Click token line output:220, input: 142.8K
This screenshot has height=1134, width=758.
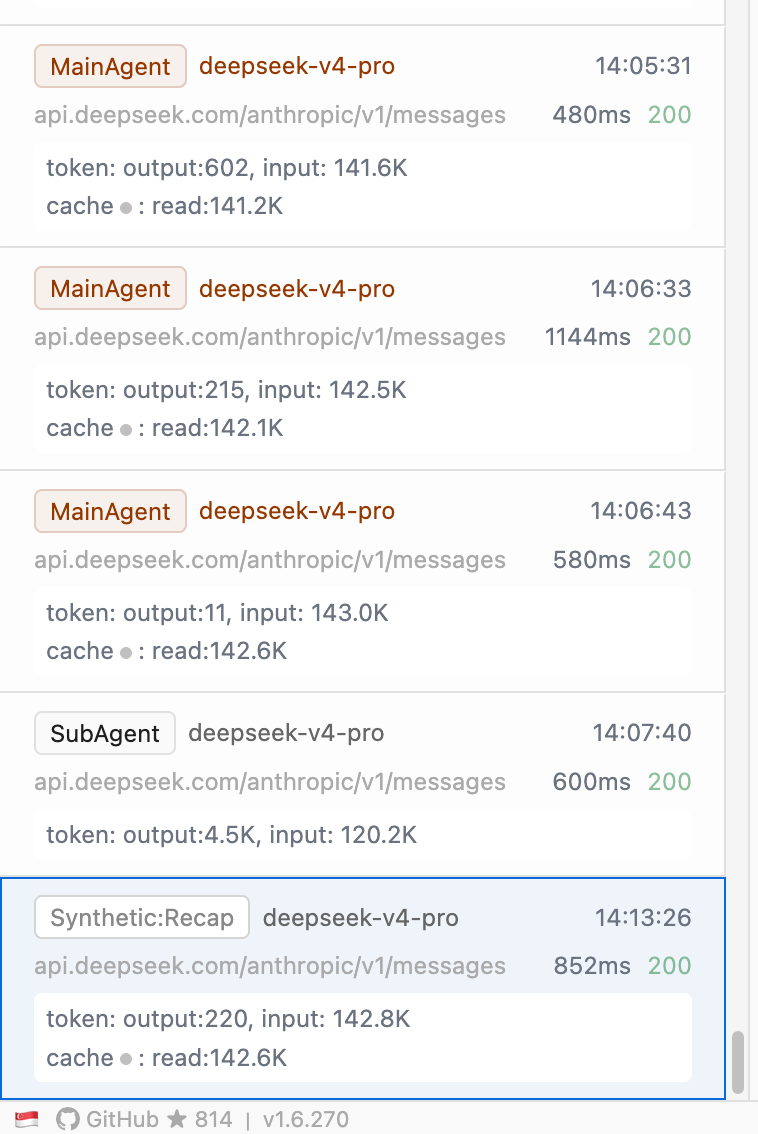click(229, 1020)
